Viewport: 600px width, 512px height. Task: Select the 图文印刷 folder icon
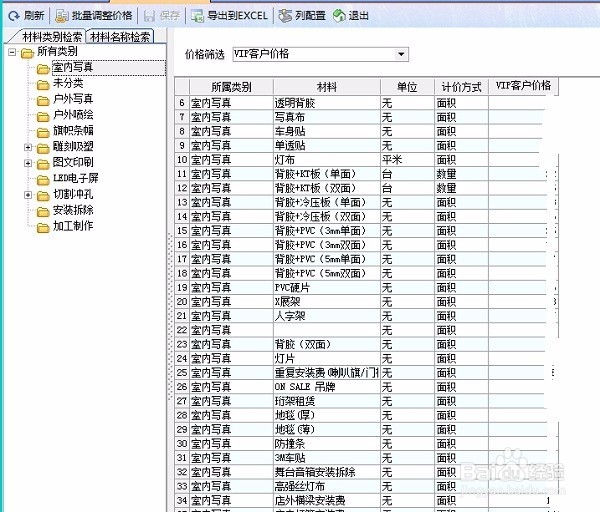43,164
